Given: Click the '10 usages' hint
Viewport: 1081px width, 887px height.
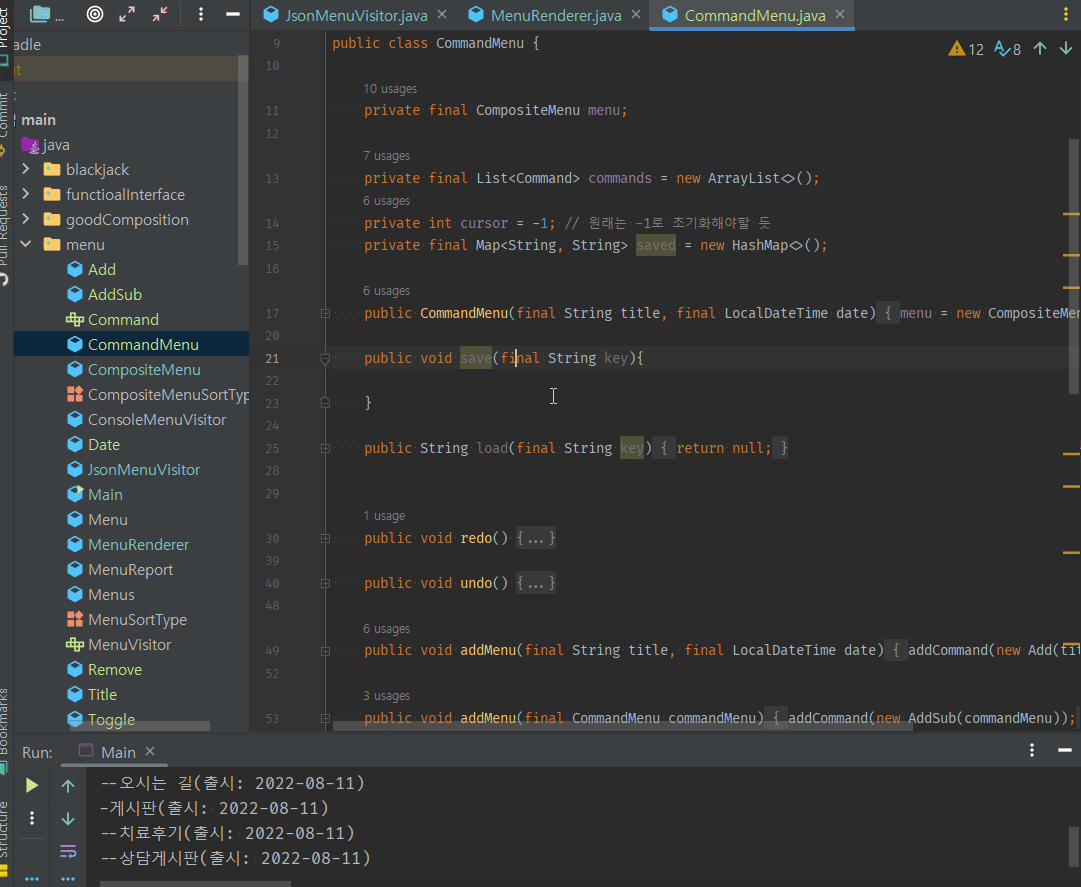Looking at the screenshot, I should coord(390,89).
